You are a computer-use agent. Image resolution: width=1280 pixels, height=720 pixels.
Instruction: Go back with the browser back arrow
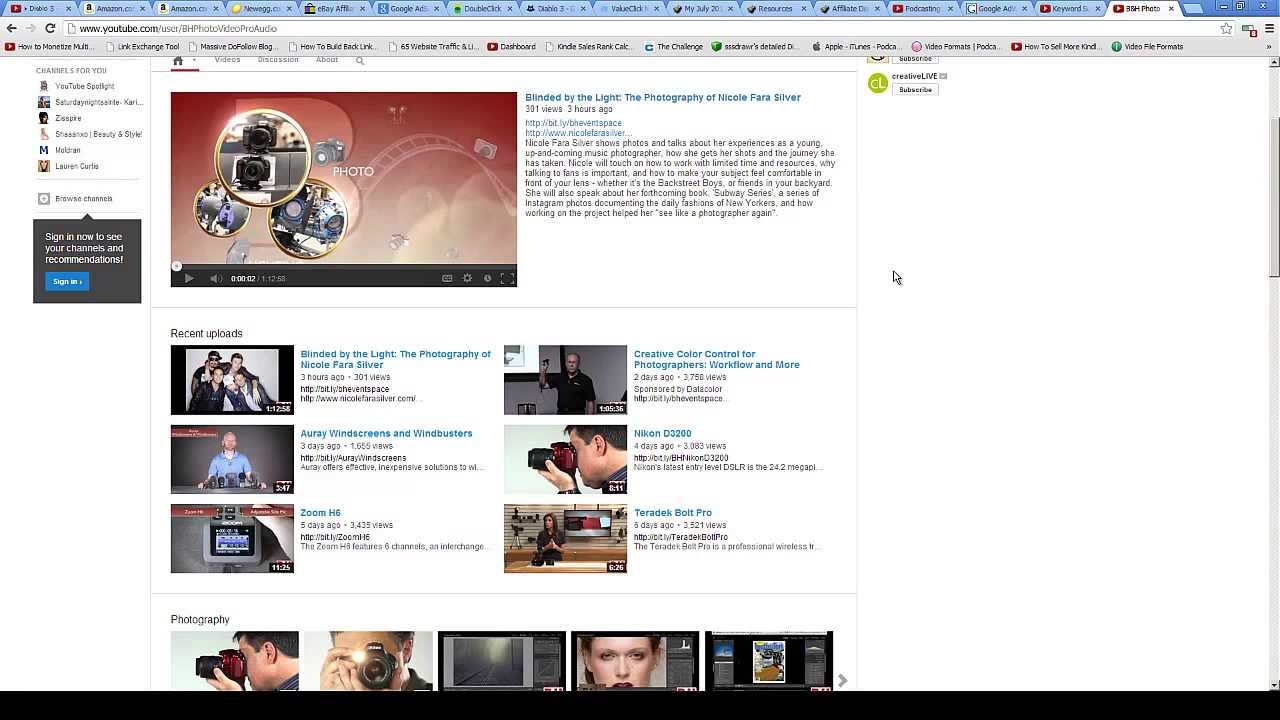pyautogui.click(x=12, y=28)
